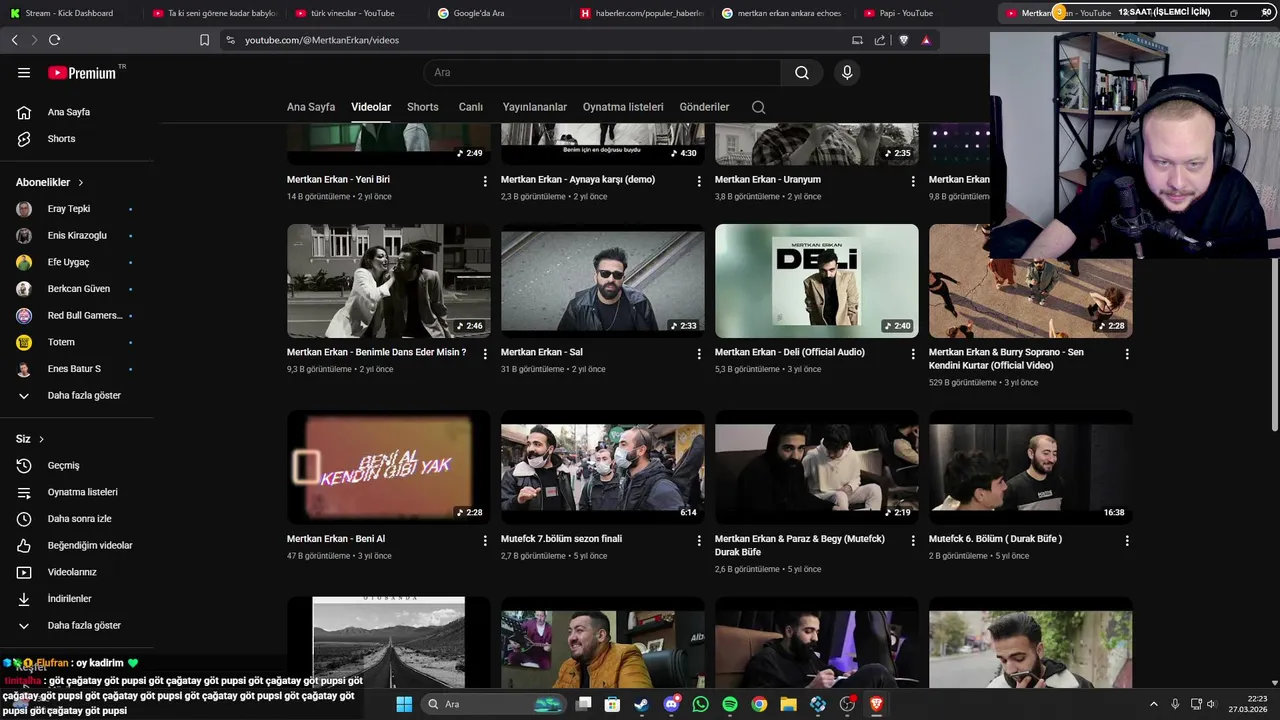This screenshot has width=1280, height=720.
Task: Open Enis Kirazoglu subscription channel
Action: click(x=77, y=236)
